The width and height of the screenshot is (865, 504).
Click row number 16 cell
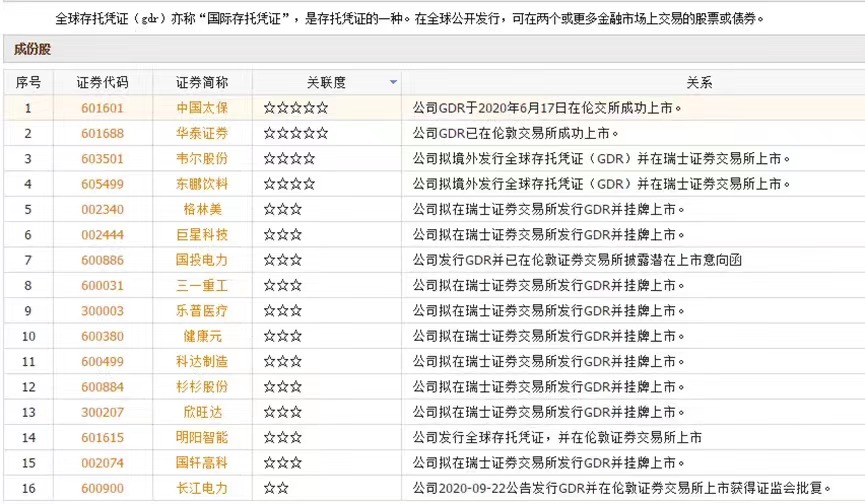tap(28, 489)
